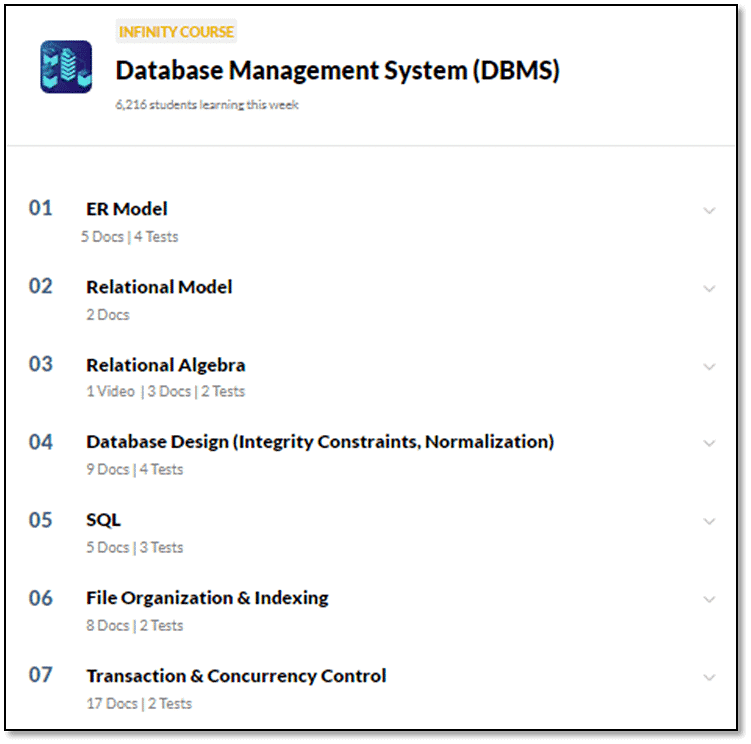Click chapter number 06
This screenshot has width=751, height=744.
[41, 598]
